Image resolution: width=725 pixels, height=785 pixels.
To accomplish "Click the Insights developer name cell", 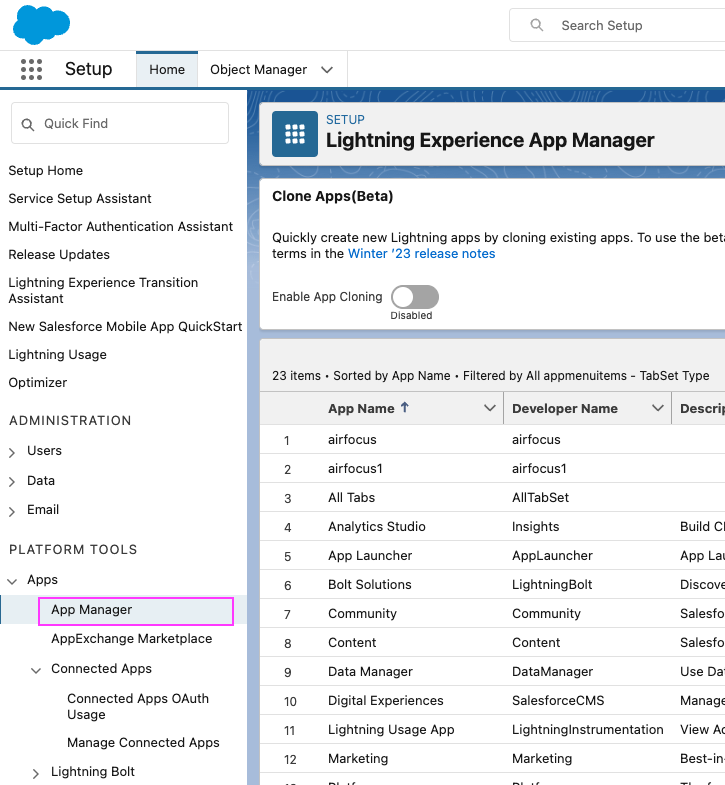I will click(x=535, y=527).
